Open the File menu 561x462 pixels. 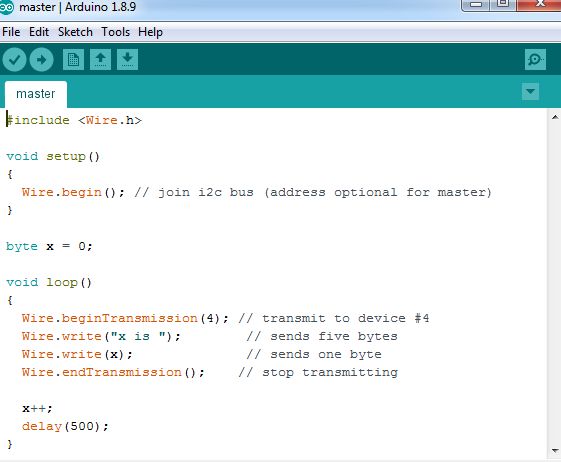(x=11, y=32)
